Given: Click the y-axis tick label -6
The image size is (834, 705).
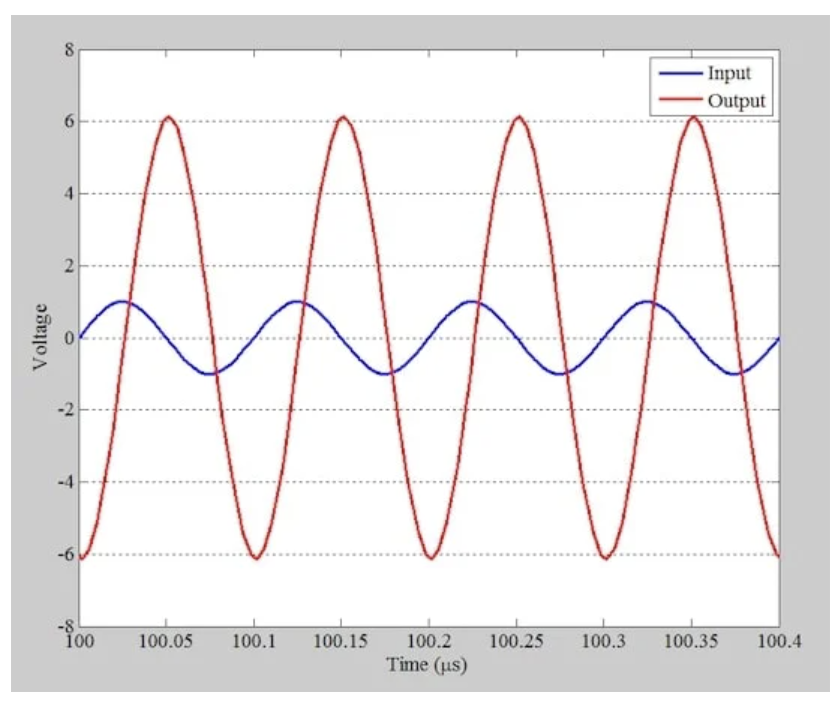Looking at the screenshot, I should [66, 554].
